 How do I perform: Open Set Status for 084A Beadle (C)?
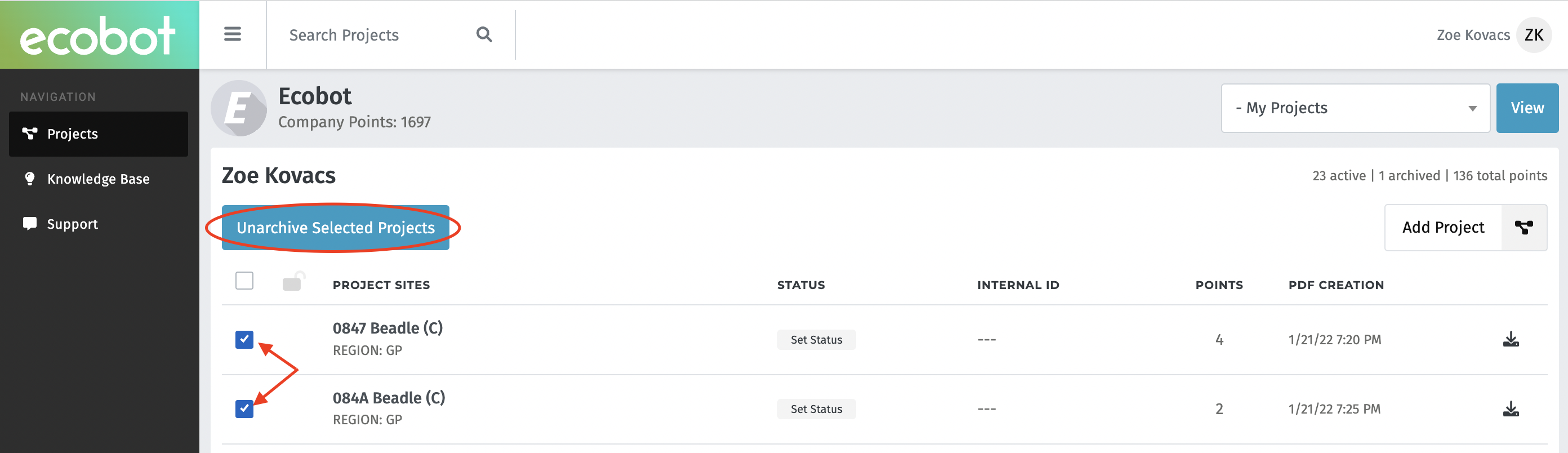point(816,409)
